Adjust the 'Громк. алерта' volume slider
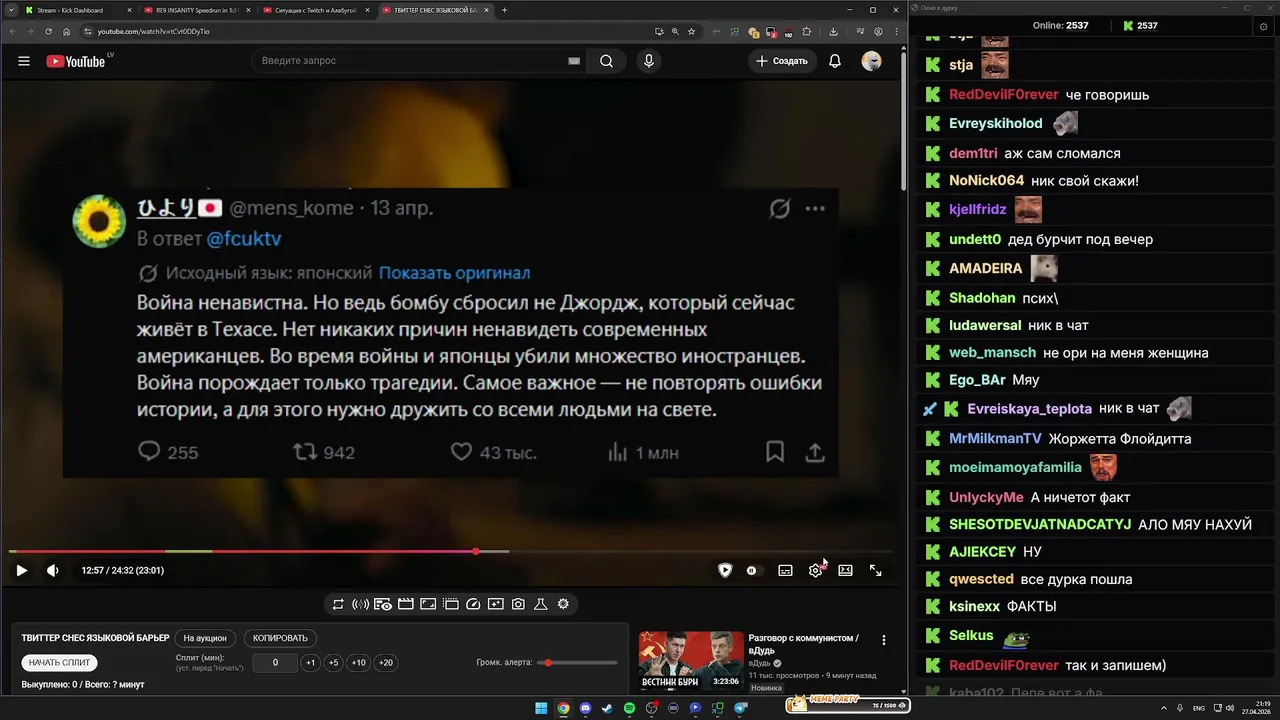Viewport: 1280px width, 720px height. coord(577,663)
